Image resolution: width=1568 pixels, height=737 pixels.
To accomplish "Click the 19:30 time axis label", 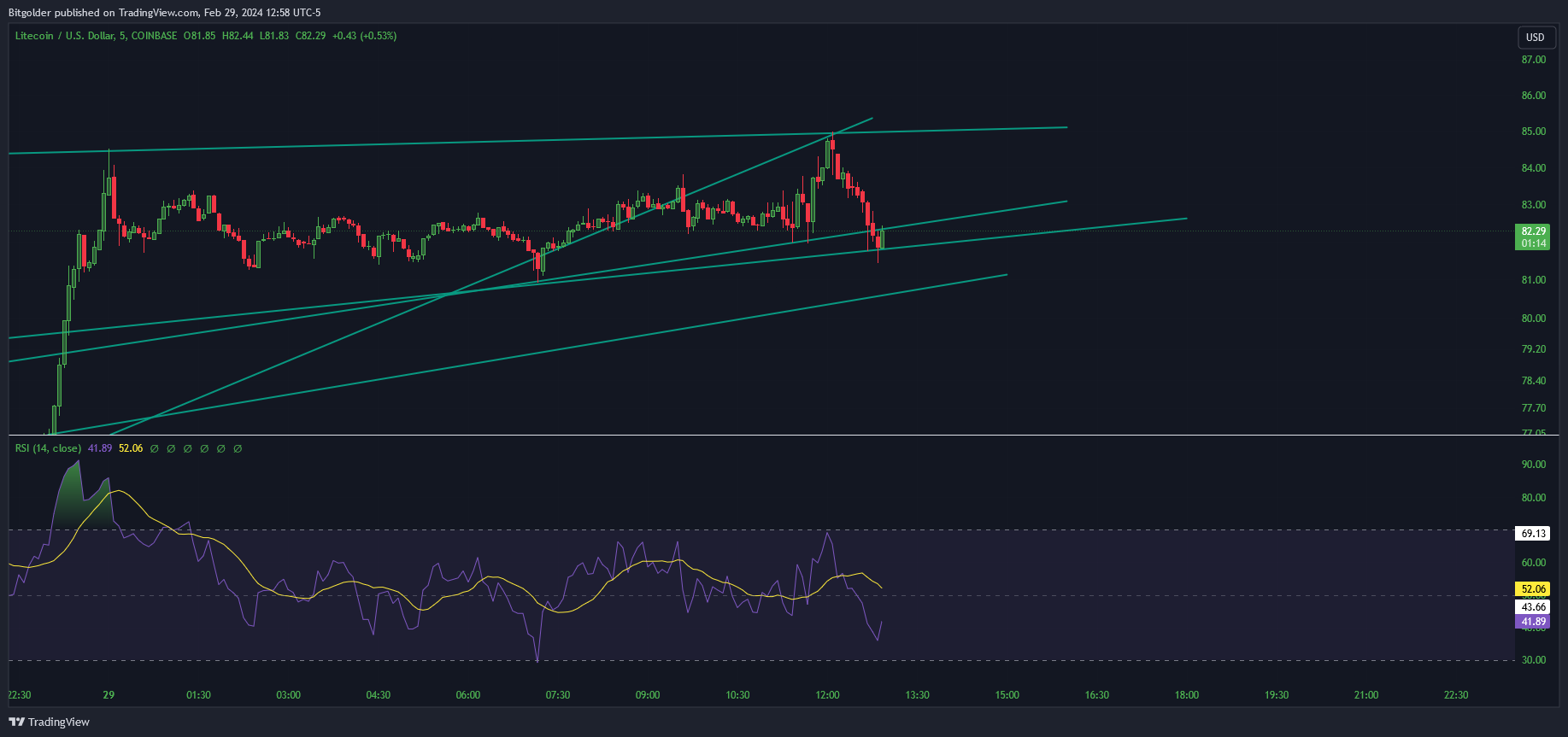I will (1277, 695).
